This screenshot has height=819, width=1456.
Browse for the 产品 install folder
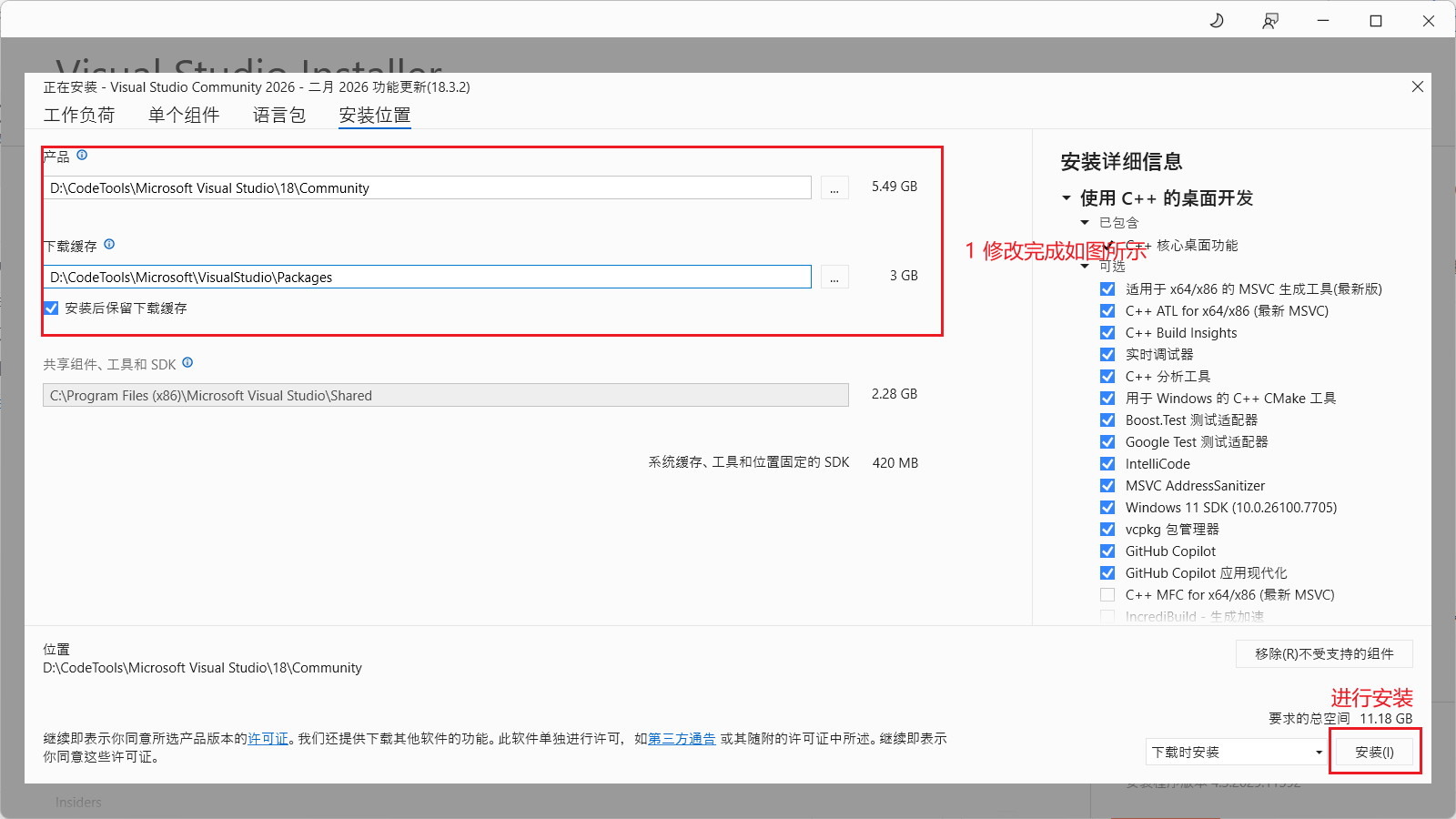(x=834, y=187)
